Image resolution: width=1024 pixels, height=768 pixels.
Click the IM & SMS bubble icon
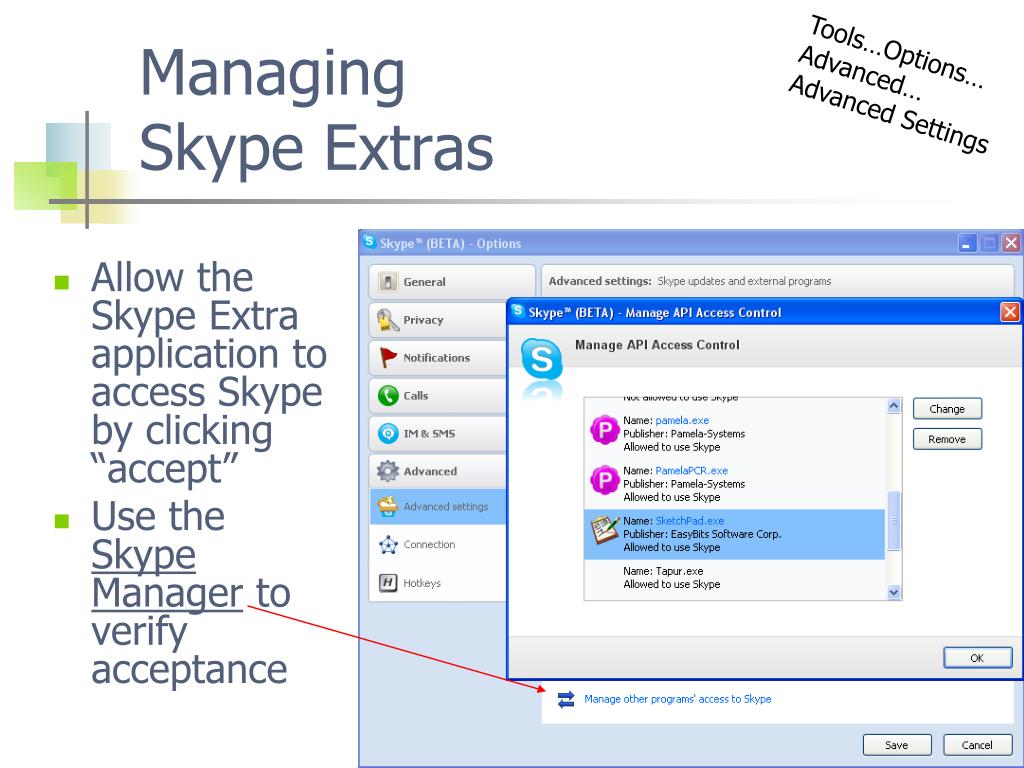tap(388, 434)
